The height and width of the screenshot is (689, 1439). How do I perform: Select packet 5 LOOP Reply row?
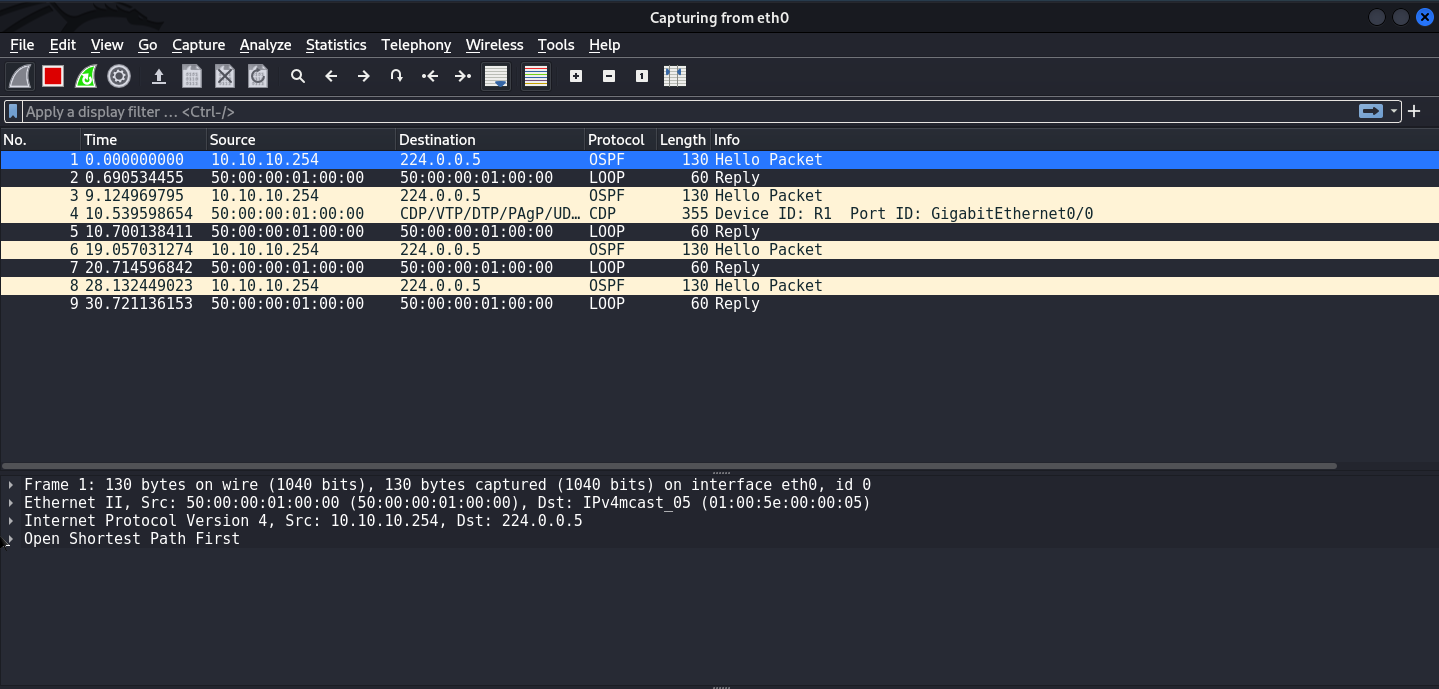point(719,232)
